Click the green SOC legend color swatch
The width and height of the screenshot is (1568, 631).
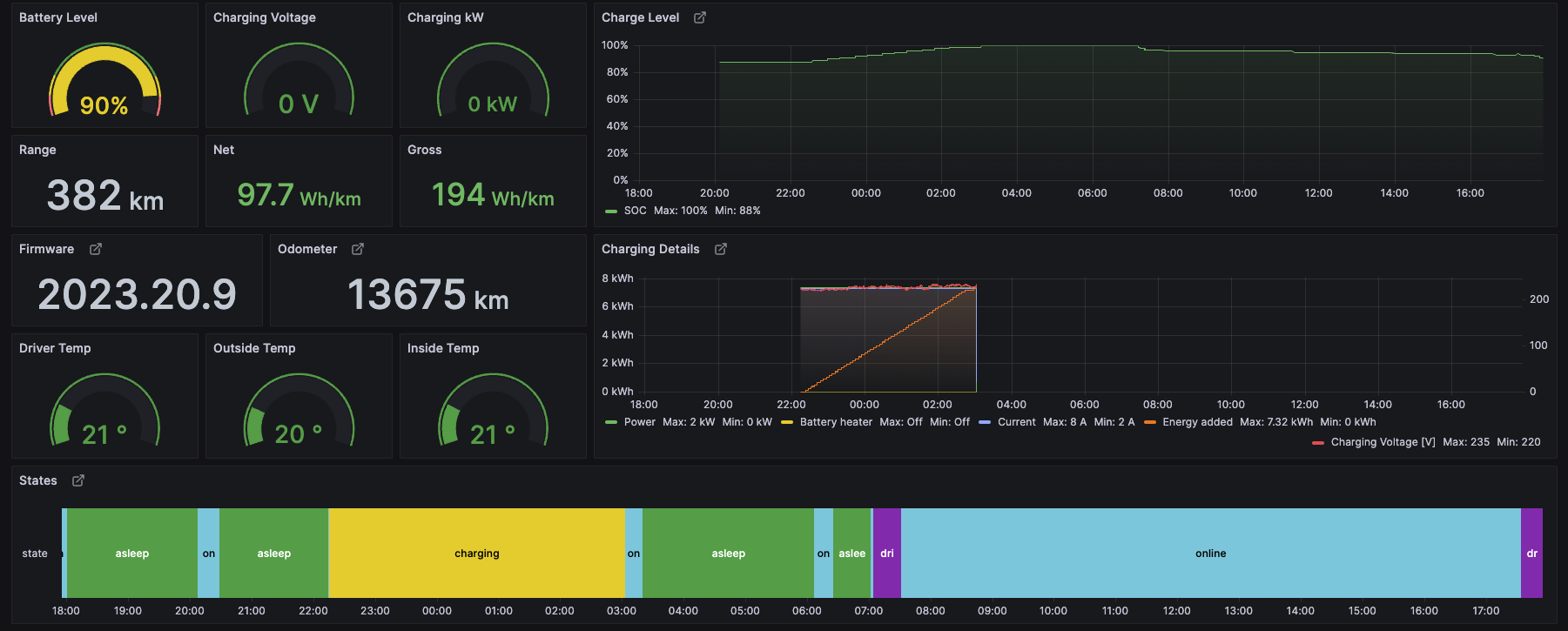click(611, 211)
